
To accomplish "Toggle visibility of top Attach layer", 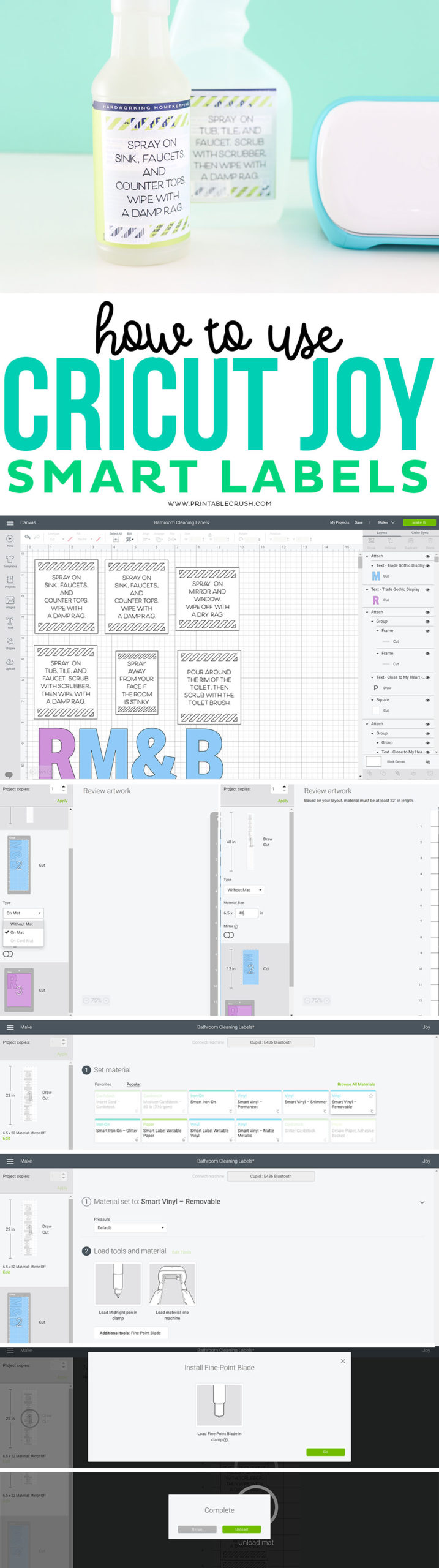I will [x=427, y=556].
